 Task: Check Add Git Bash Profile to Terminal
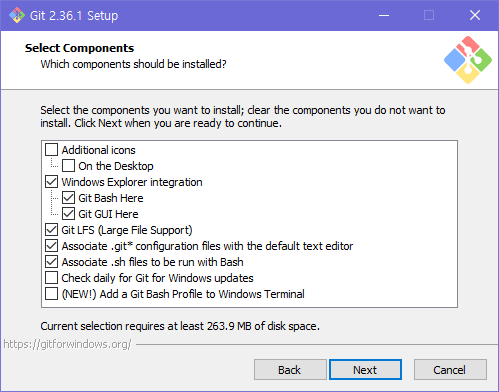click(x=51, y=294)
